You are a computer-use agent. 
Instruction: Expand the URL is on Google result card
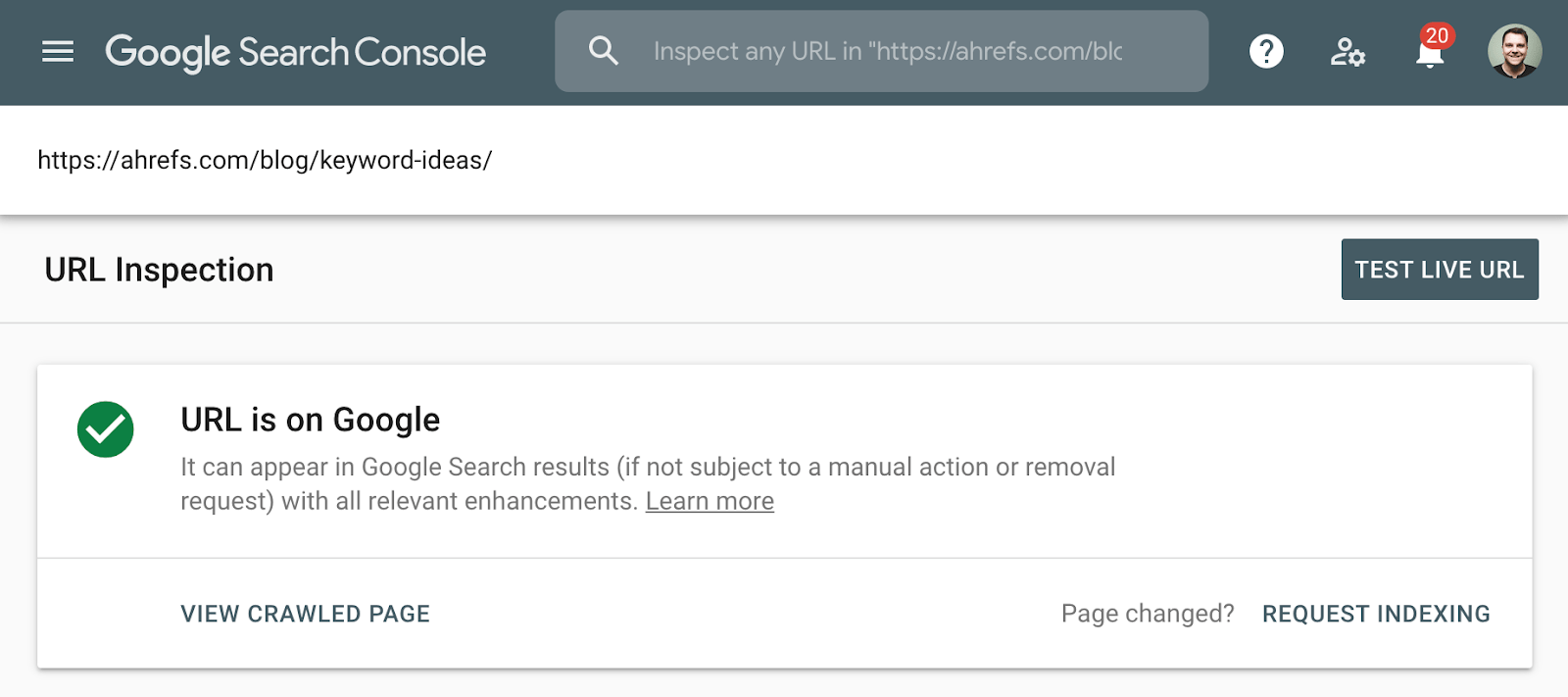[784, 461]
